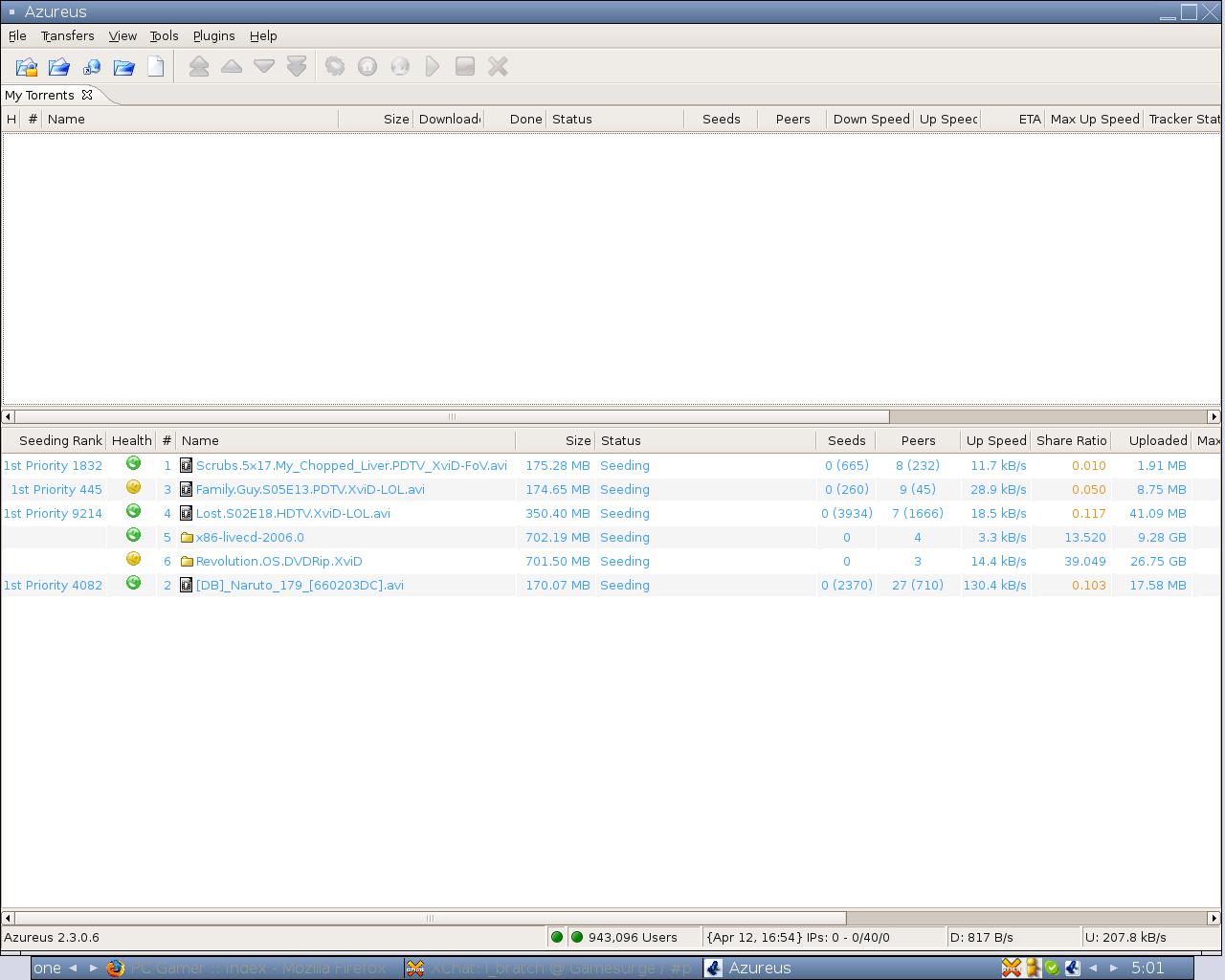Click the greyed-out globe toolbar icon
The image size is (1225, 980).
(400, 66)
